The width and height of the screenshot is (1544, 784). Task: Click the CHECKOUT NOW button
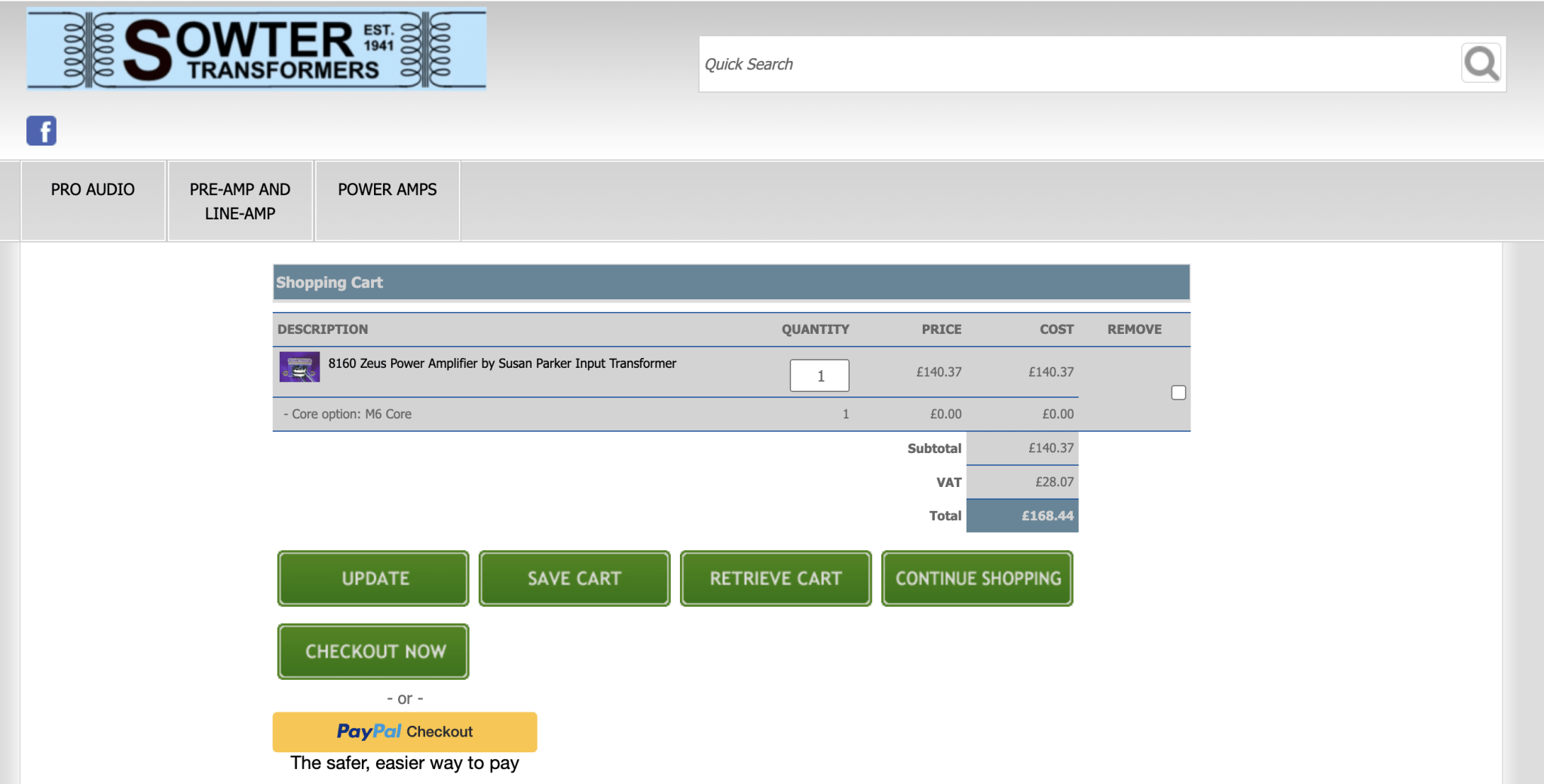(x=373, y=651)
